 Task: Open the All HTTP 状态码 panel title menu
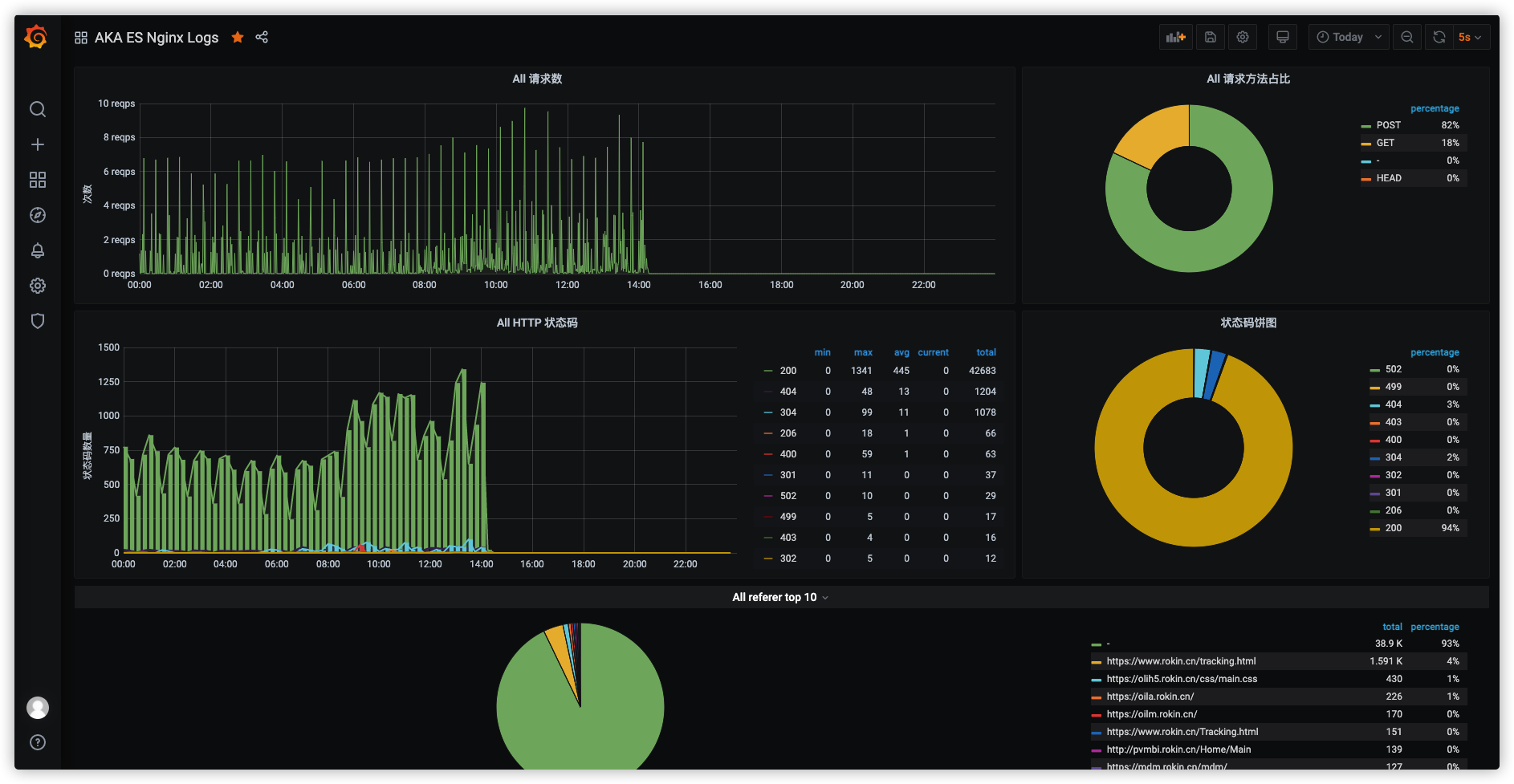click(x=537, y=323)
